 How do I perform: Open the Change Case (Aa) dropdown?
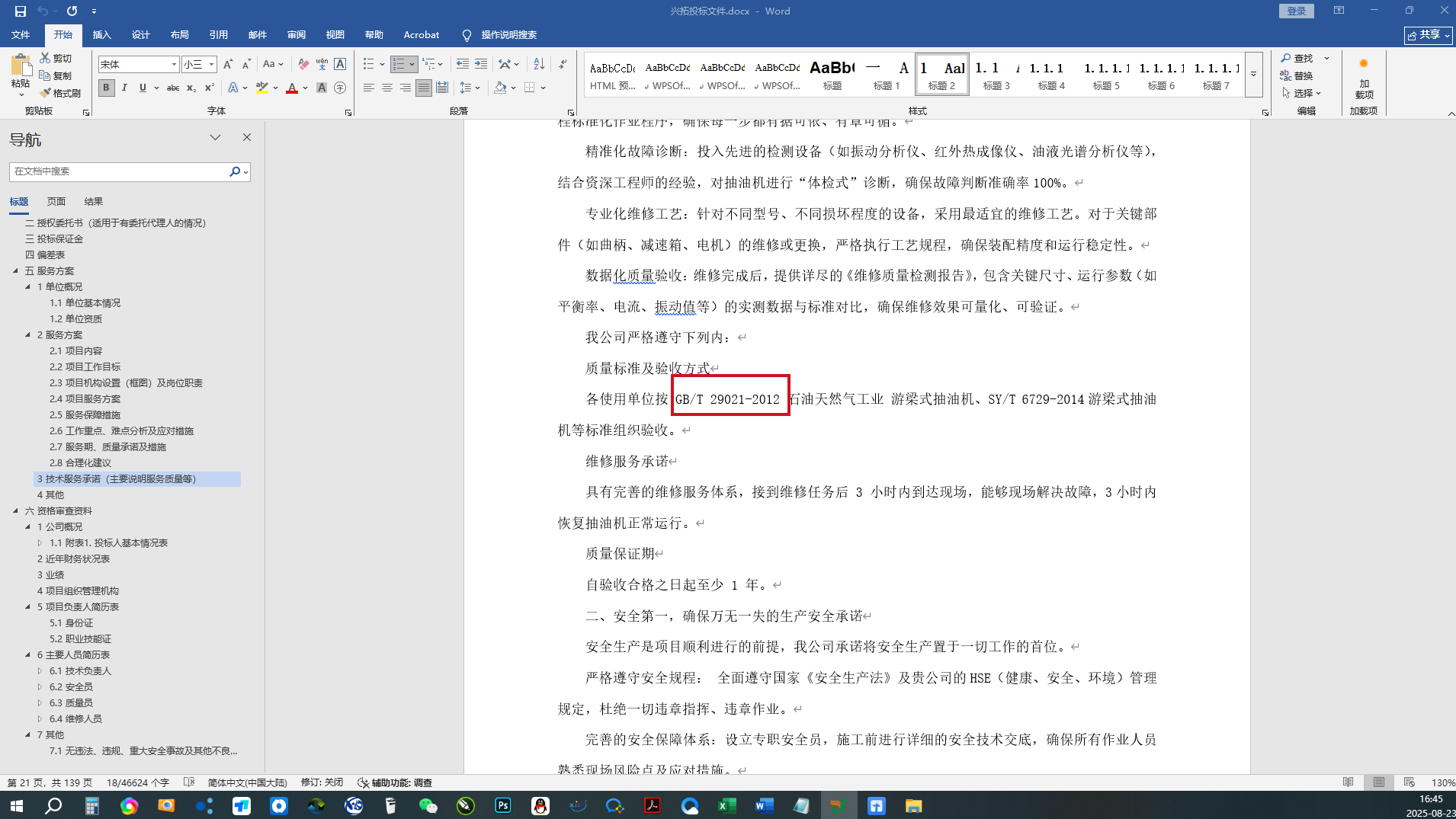coord(273,65)
